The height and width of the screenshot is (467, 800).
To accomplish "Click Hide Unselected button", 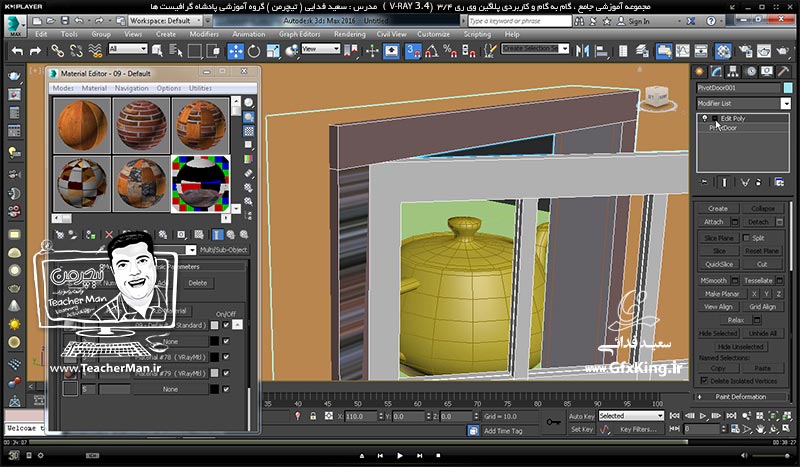I will pyautogui.click(x=741, y=347).
